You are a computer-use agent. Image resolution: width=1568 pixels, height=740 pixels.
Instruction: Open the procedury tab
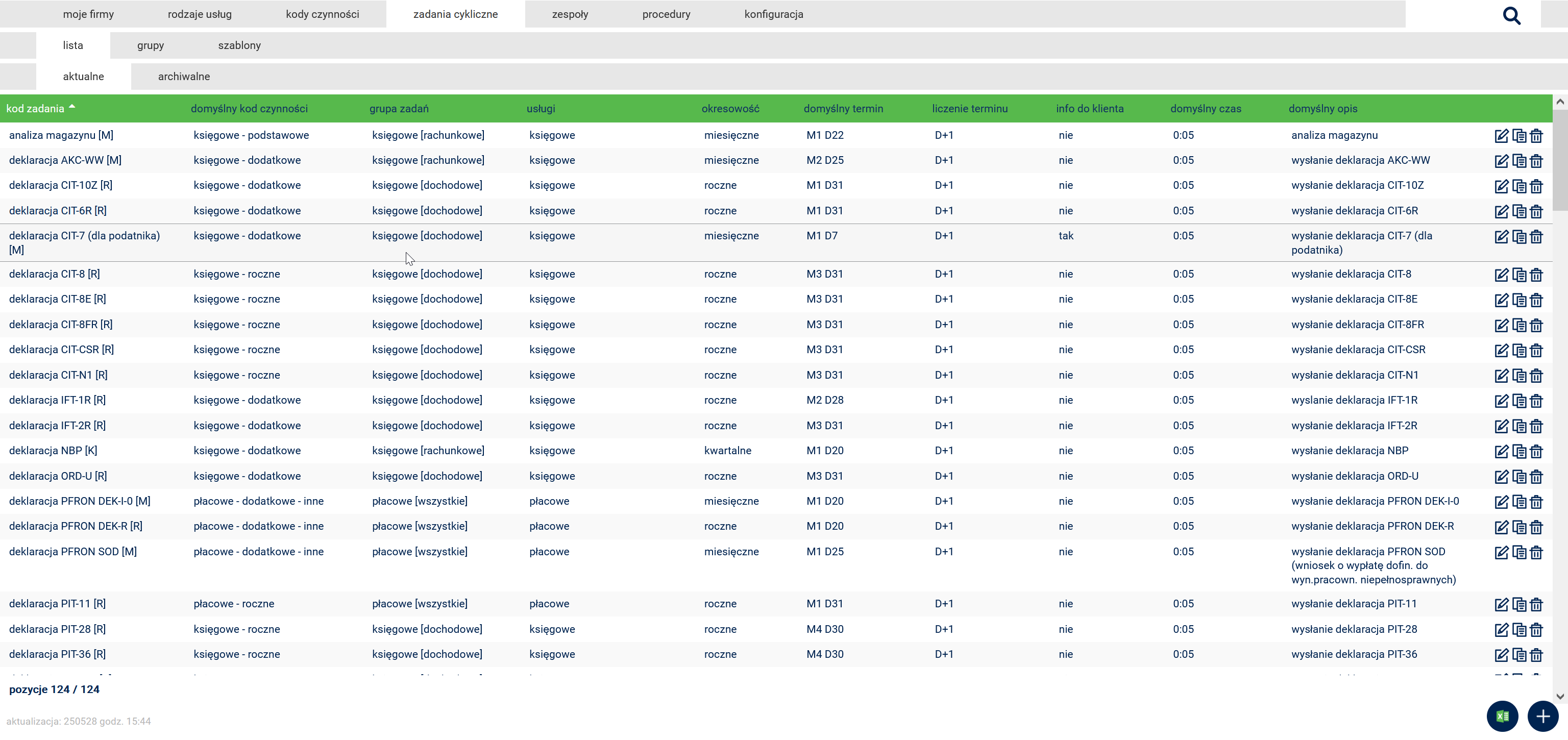[x=666, y=14]
